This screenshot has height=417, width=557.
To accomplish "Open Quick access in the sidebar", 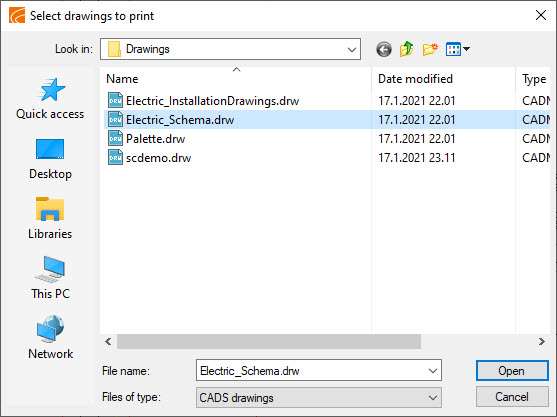I will (50, 99).
